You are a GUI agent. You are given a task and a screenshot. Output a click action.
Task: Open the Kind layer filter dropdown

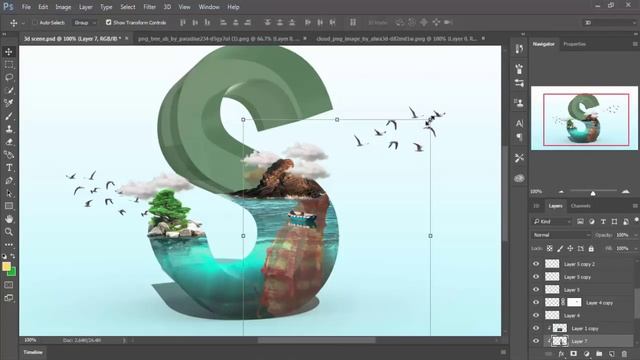click(x=552, y=222)
